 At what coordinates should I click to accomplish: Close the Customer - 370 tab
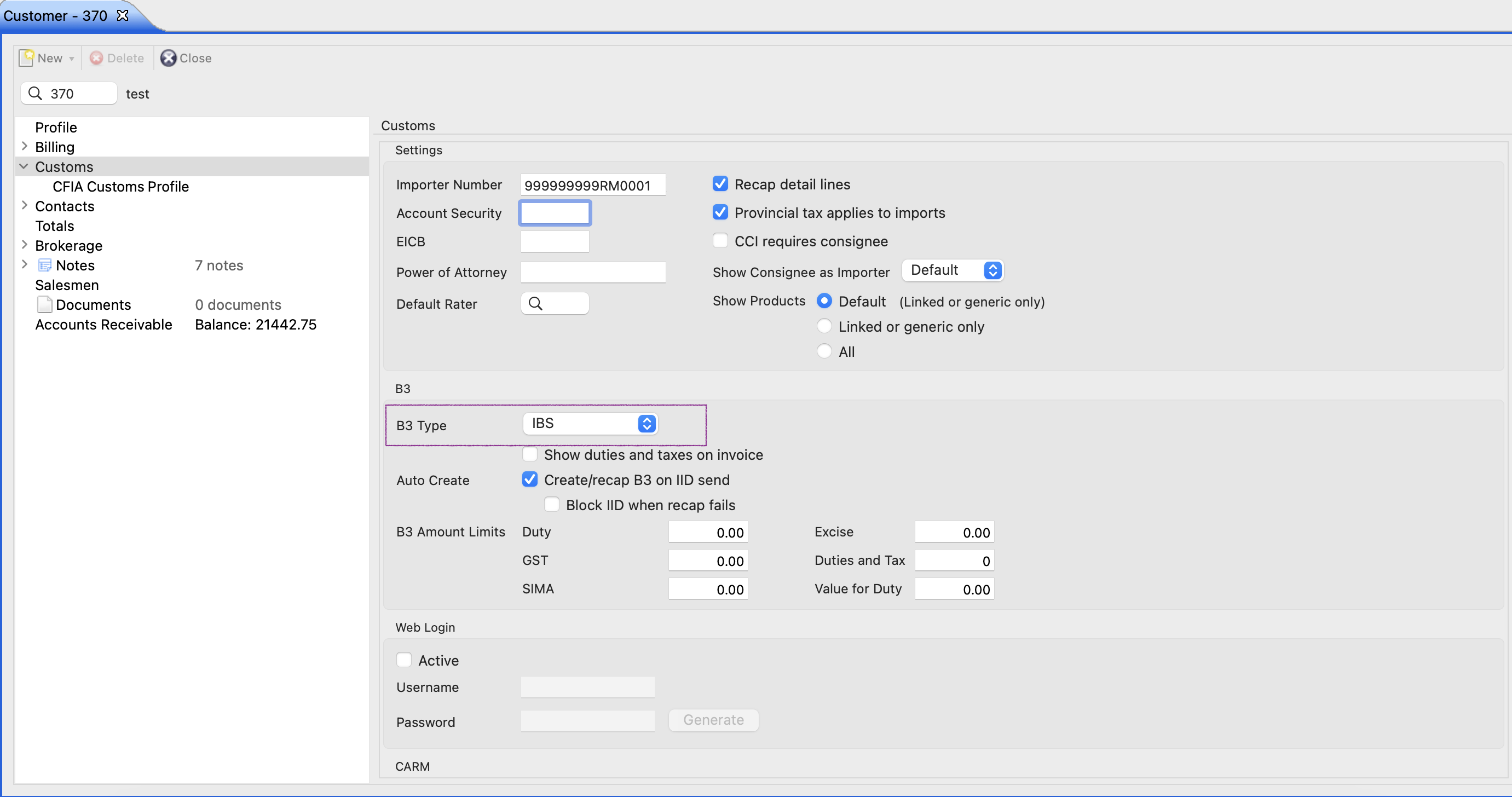click(122, 15)
